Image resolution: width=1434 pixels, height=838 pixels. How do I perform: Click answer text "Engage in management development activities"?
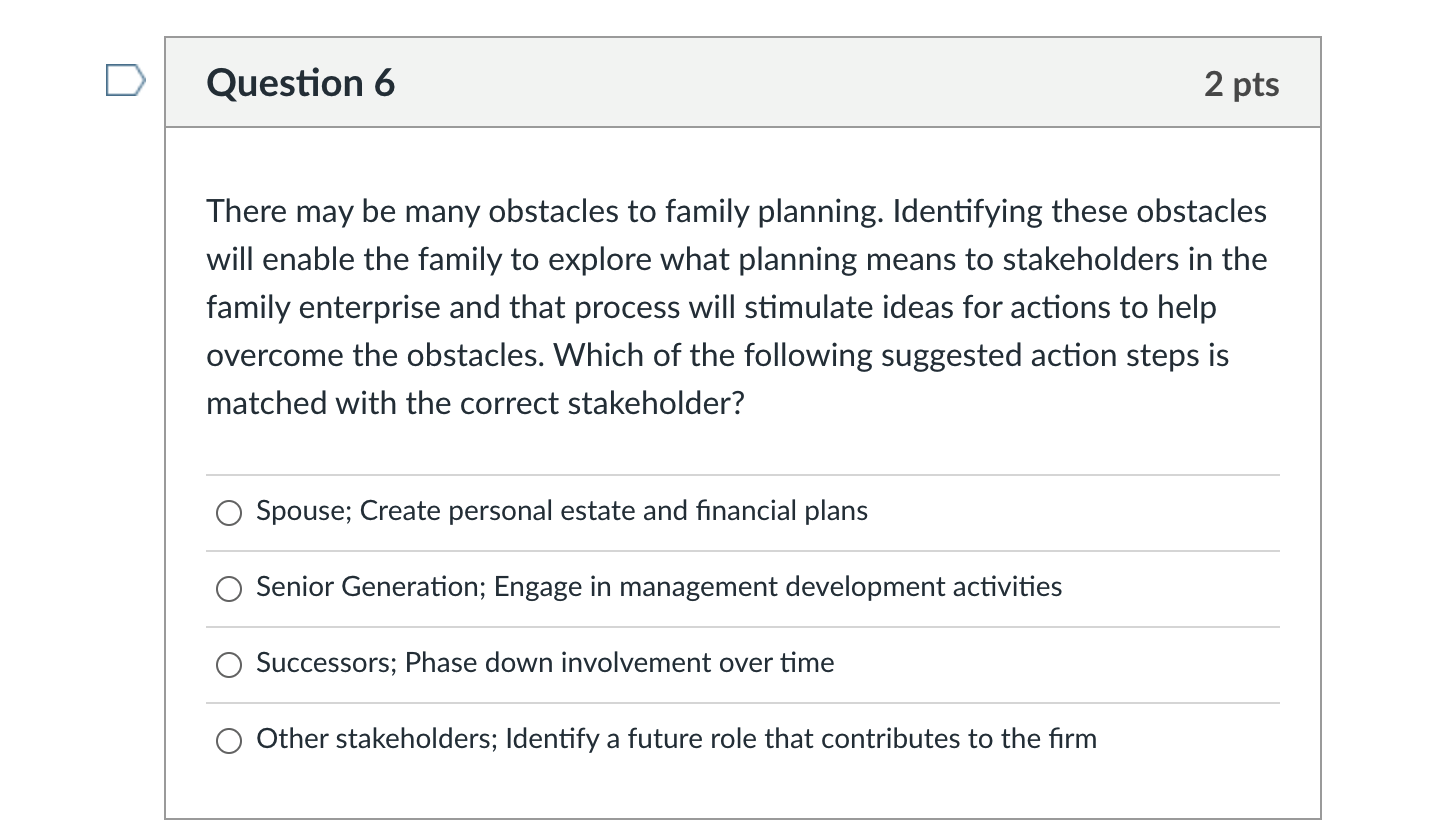777,587
